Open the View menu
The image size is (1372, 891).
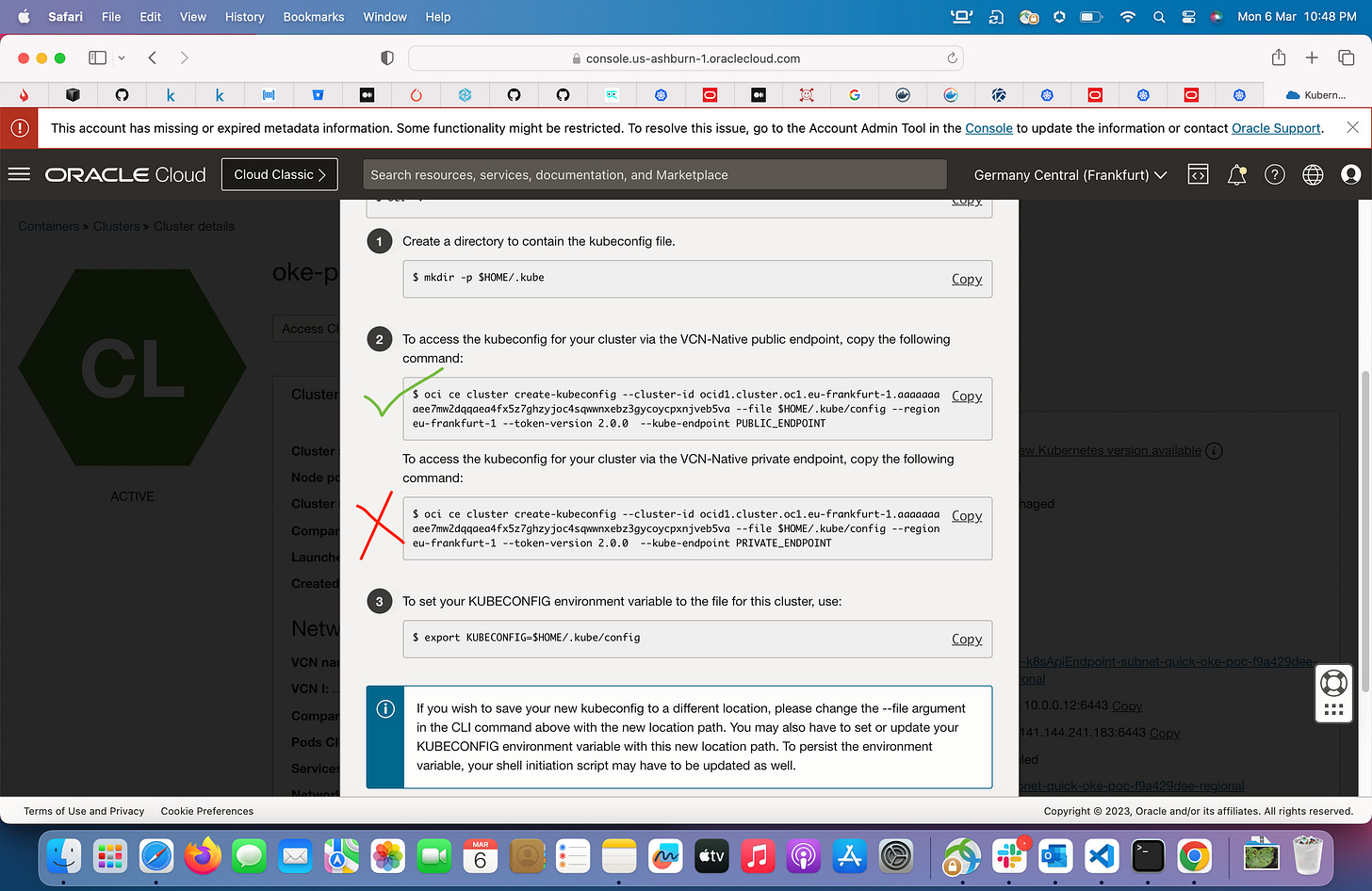193,17
